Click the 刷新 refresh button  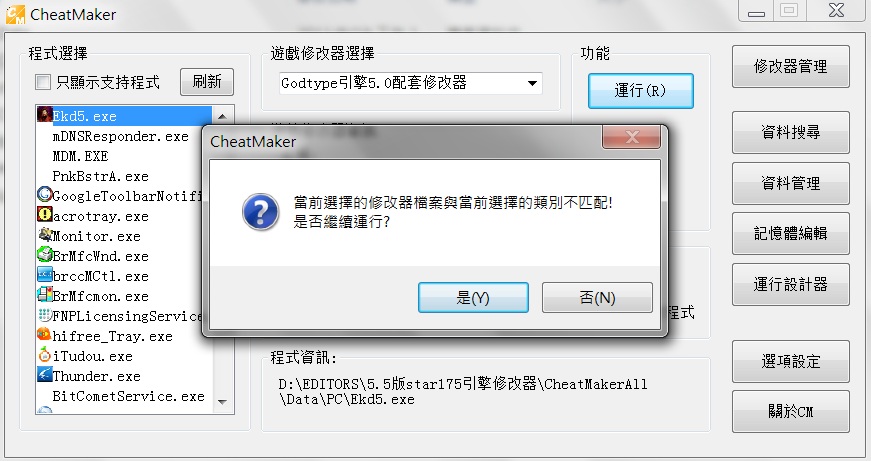tap(207, 82)
